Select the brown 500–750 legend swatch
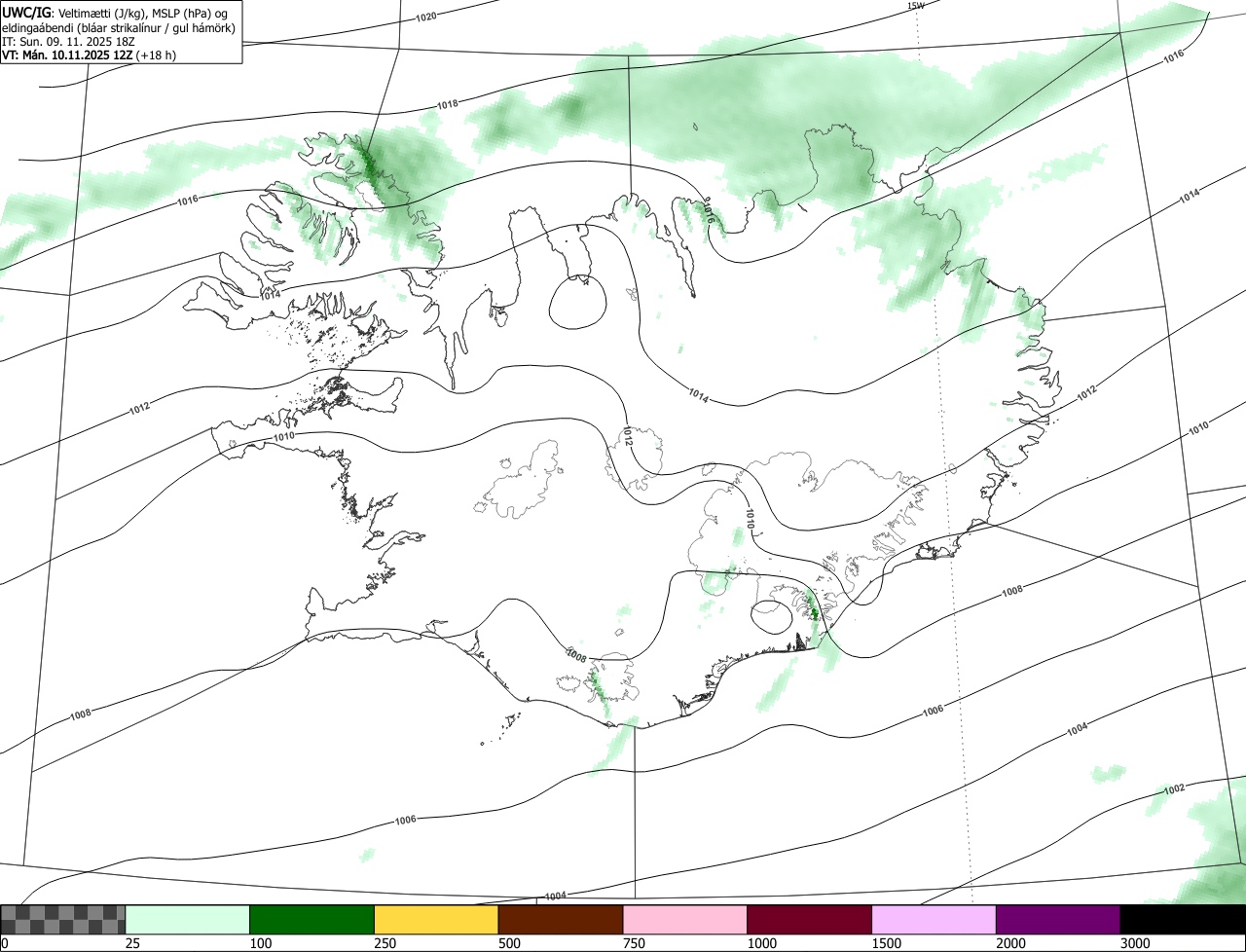Image resolution: width=1246 pixels, height=952 pixels. [561, 920]
